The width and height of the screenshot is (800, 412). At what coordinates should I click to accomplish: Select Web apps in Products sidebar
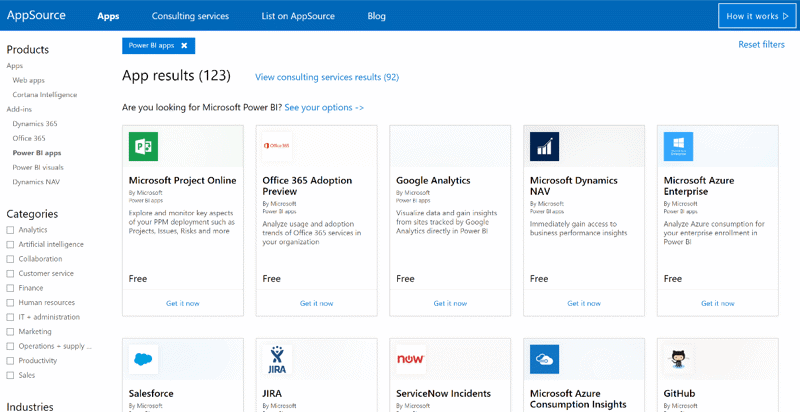[29, 80]
